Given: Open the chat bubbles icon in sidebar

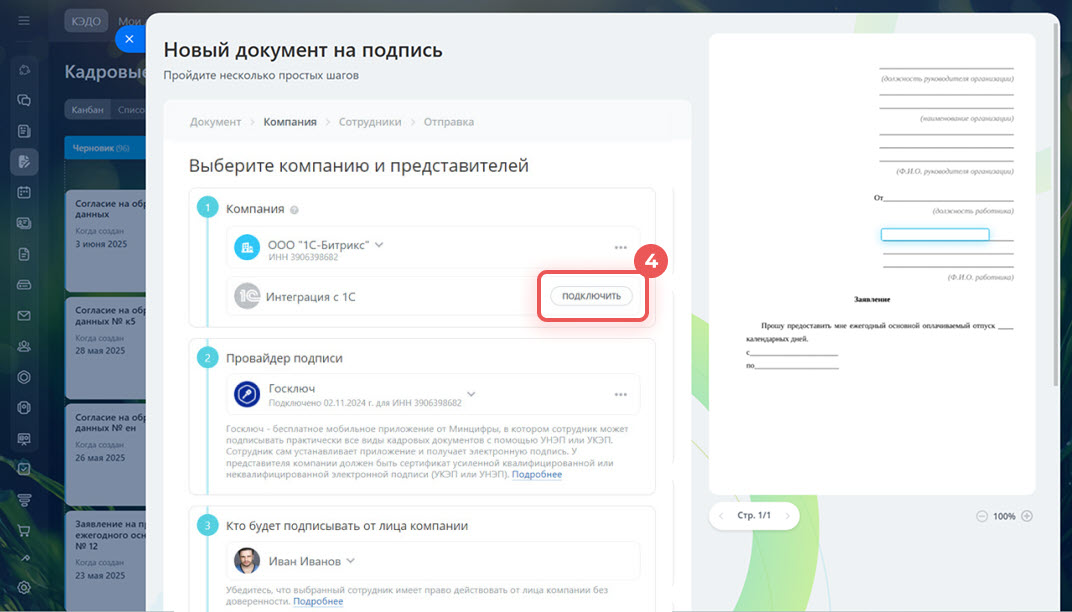Looking at the screenshot, I should (24, 101).
